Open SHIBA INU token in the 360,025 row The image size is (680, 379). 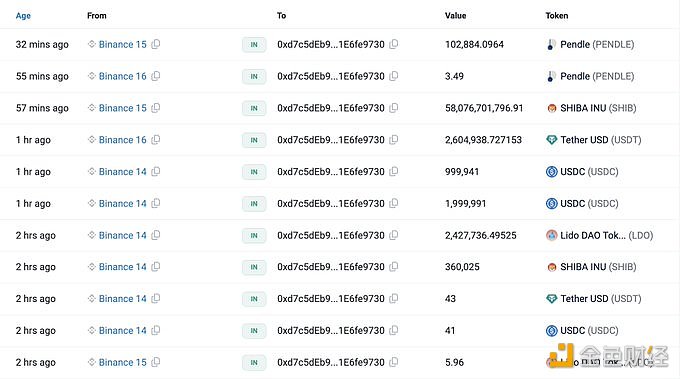coord(598,267)
